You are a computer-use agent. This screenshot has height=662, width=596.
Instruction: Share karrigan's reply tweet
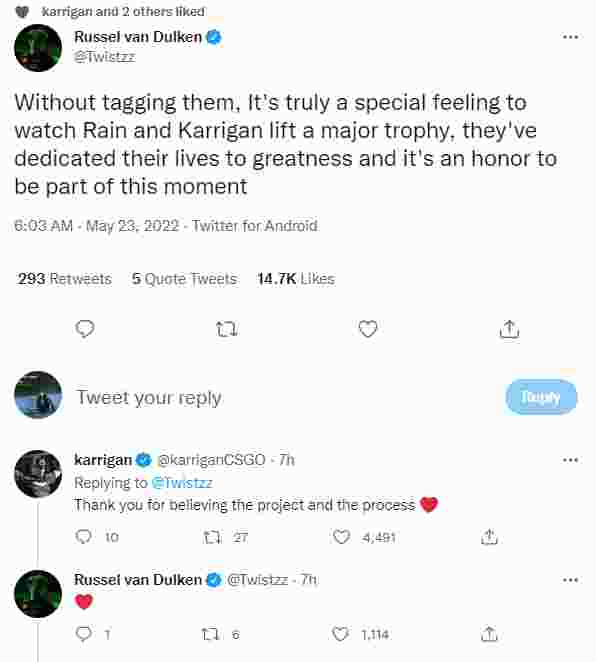pos(489,537)
